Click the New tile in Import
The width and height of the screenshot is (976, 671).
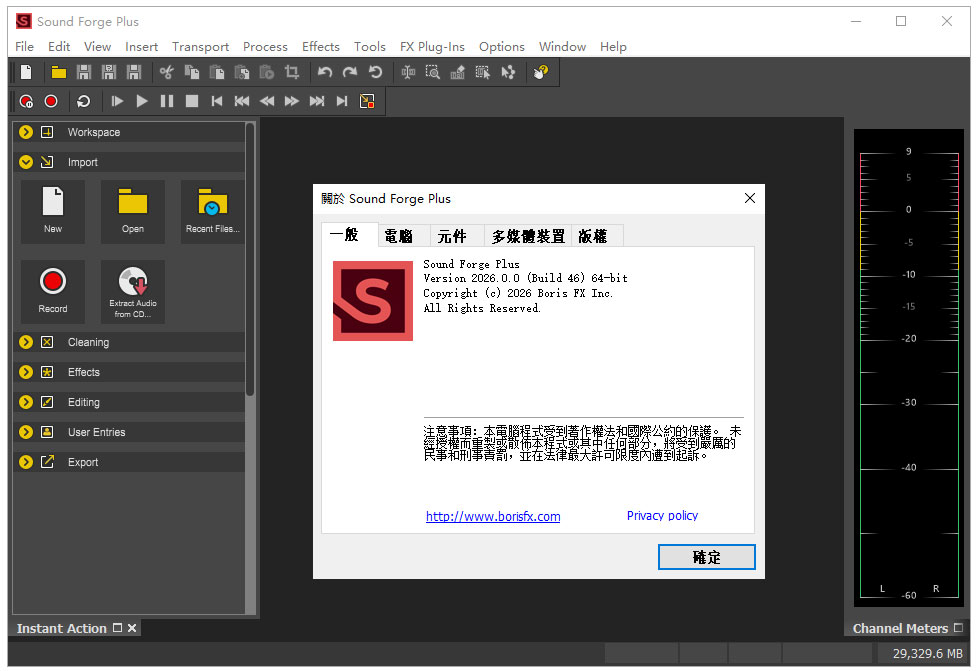tap(53, 212)
